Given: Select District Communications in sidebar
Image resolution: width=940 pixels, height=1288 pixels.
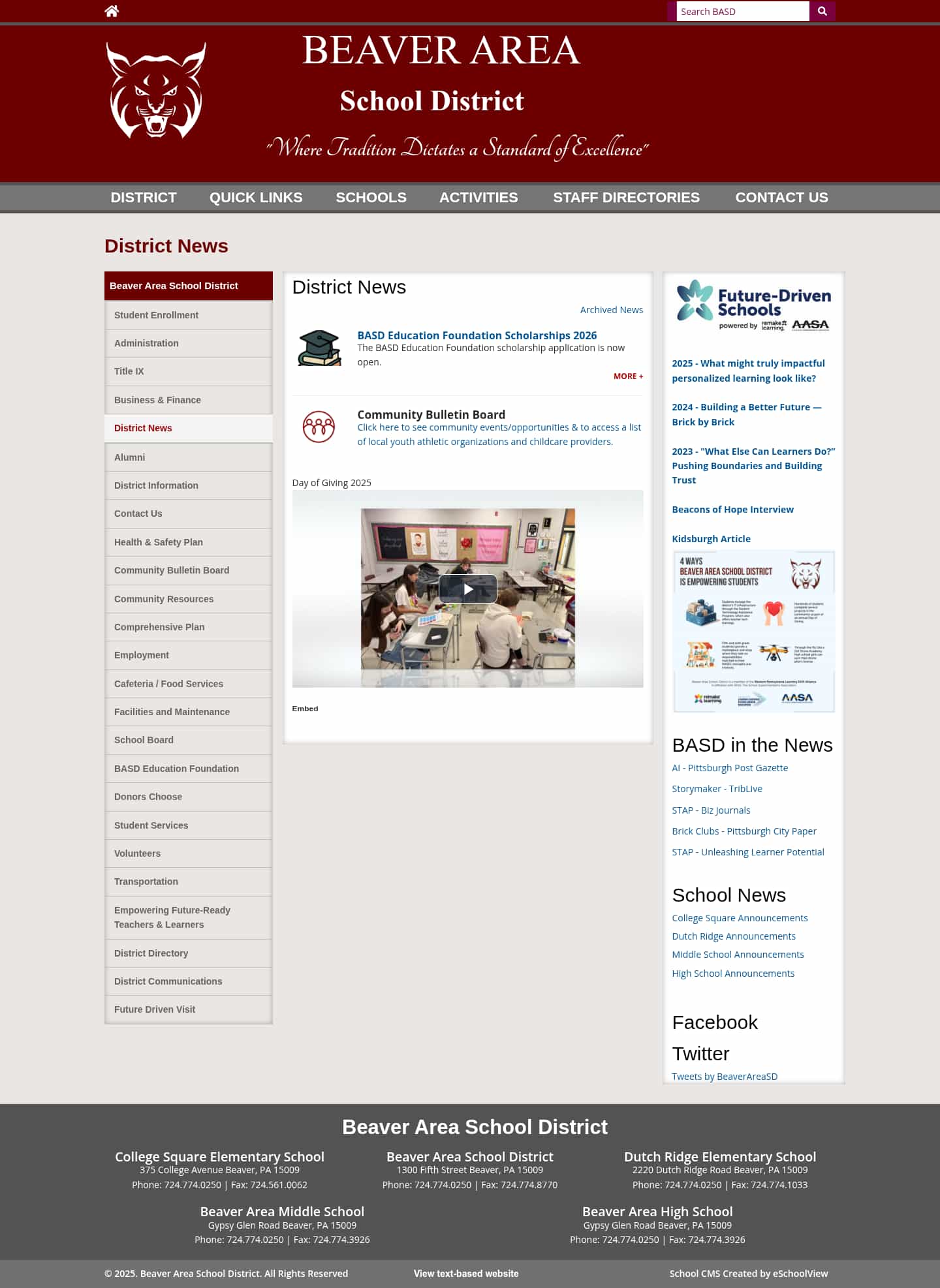Looking at the screenshot, I should tap(189, 981).
